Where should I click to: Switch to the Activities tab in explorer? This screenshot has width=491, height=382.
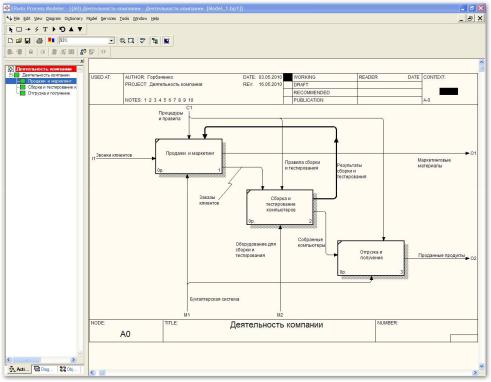19,369
